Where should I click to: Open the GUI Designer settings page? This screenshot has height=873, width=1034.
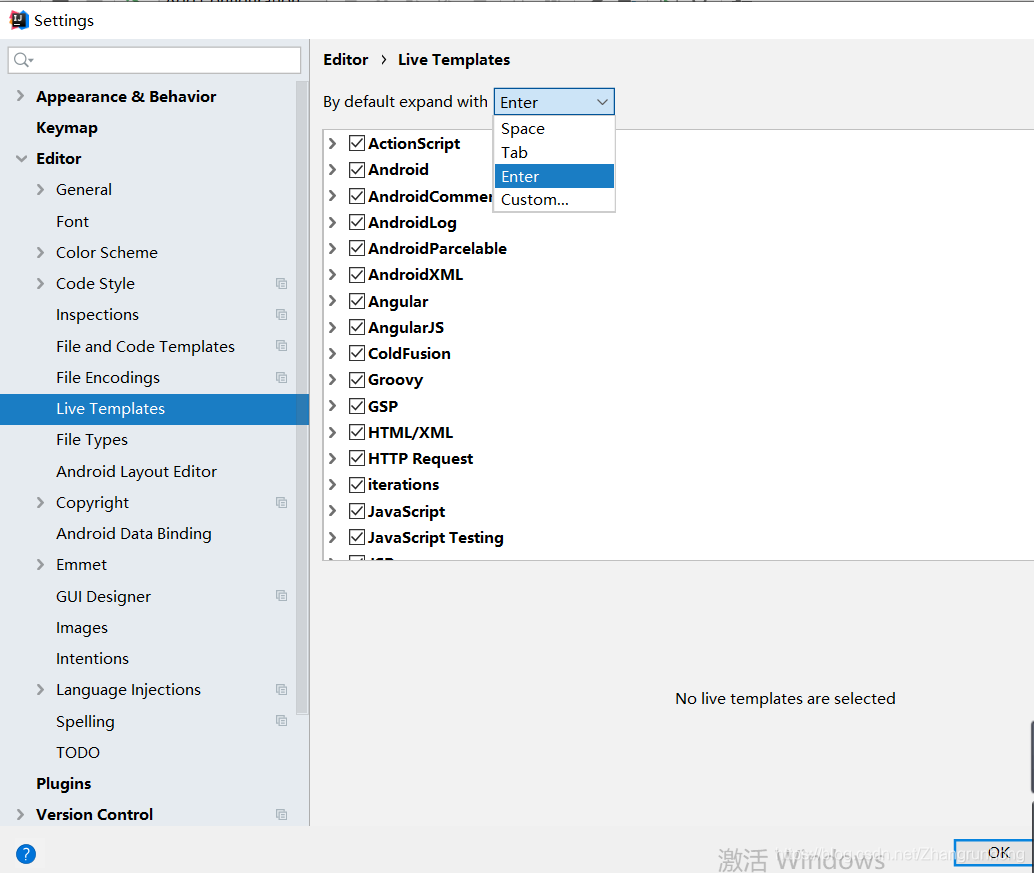104,597
